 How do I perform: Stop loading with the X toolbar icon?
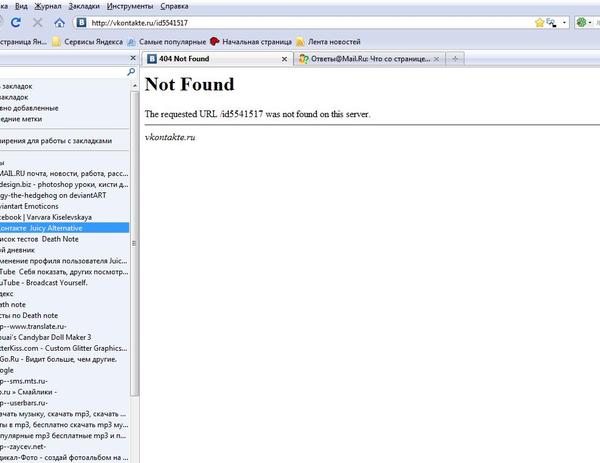[38, 23]
